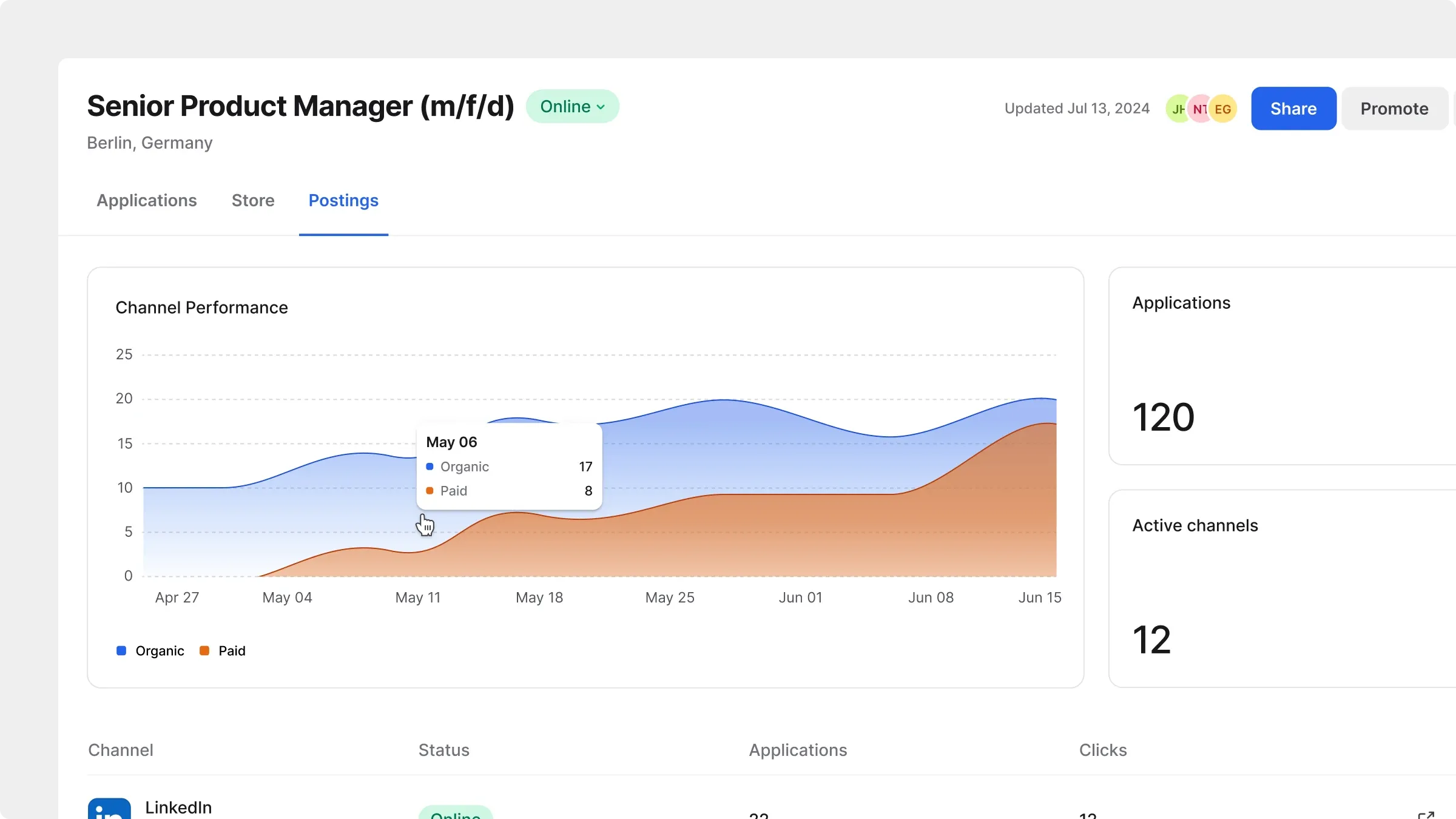Viewport: 1456px width, 819px height.
Task: Sort by the Applications column header
Action: point(798,750)
